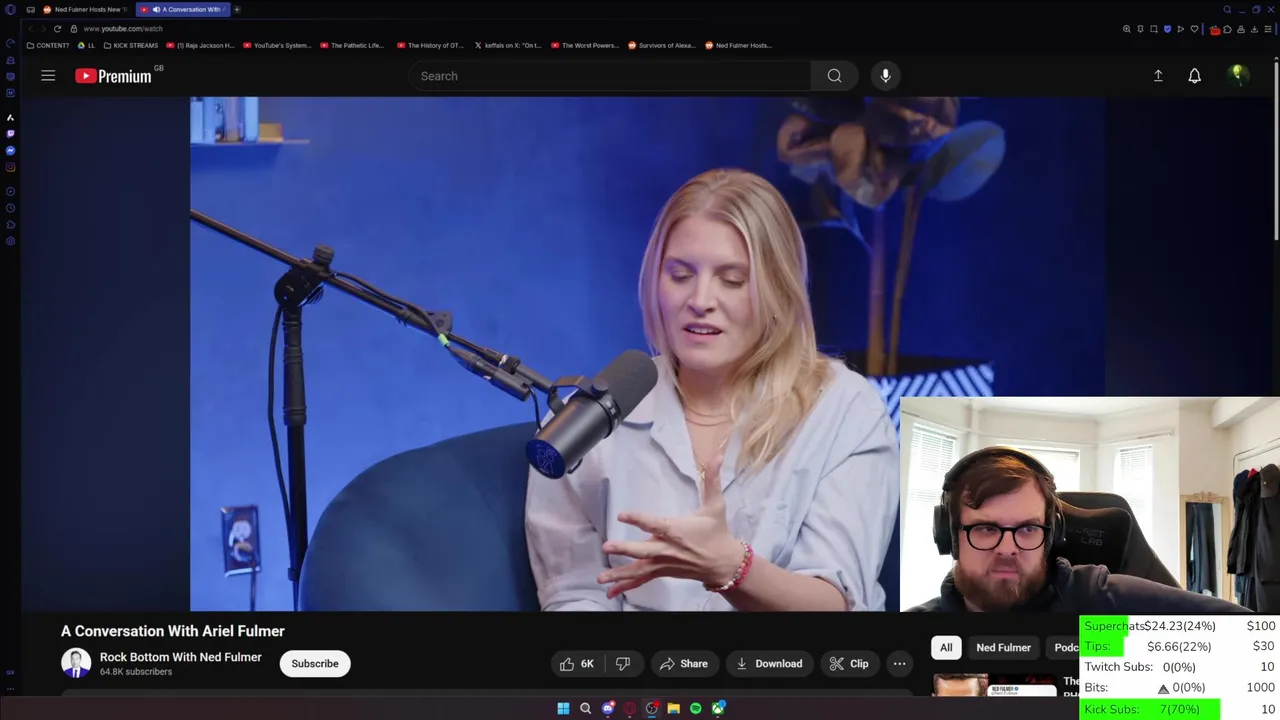Open the YouTube account avatar menu
The image size is (1280, 720).
click(x=1237, y=75)
